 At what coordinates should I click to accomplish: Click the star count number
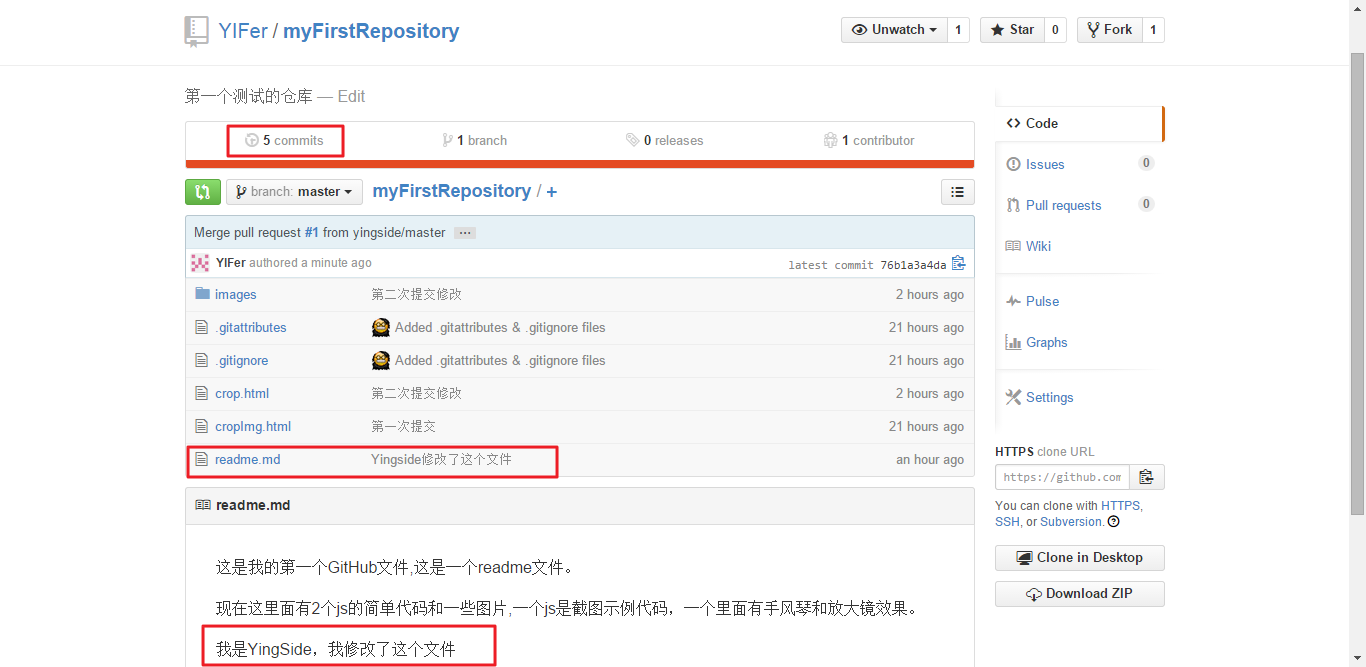pyautogui.click(x=1055, y=30)
